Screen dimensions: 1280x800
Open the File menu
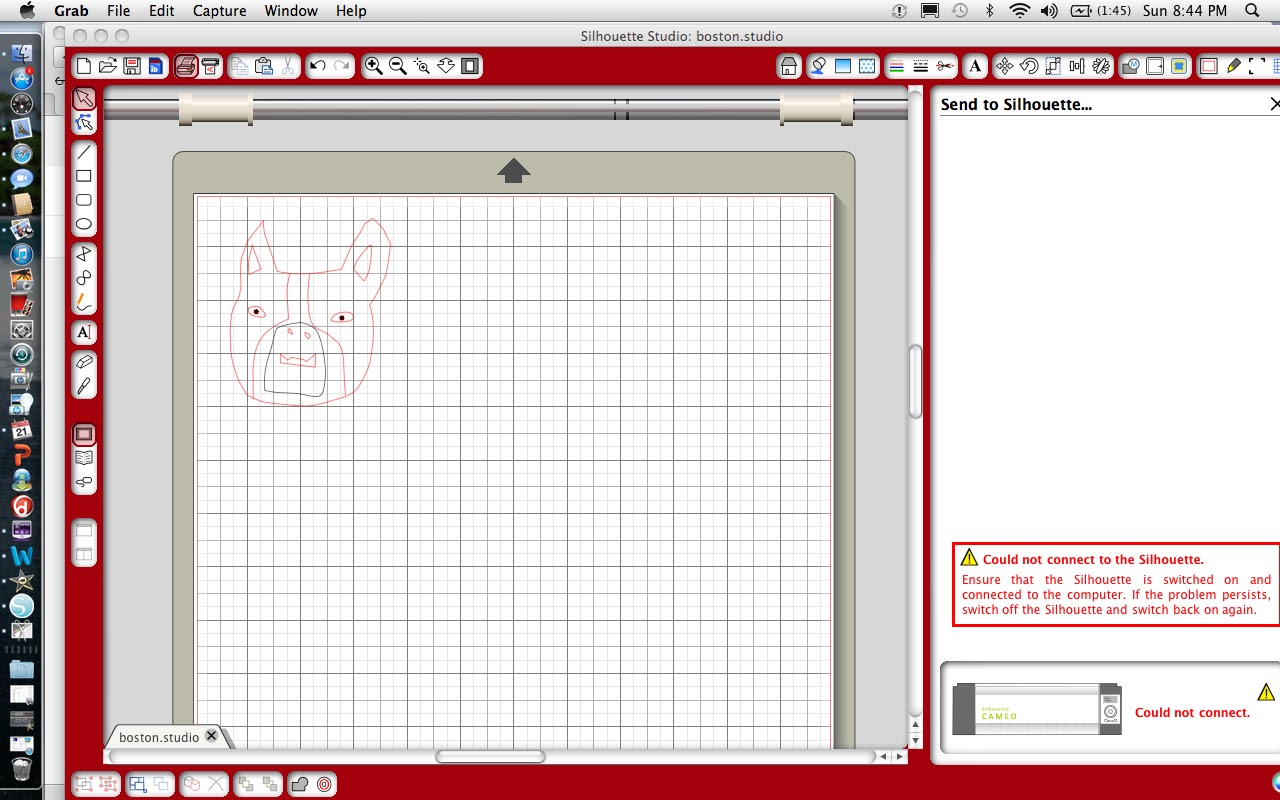[118, 11]
